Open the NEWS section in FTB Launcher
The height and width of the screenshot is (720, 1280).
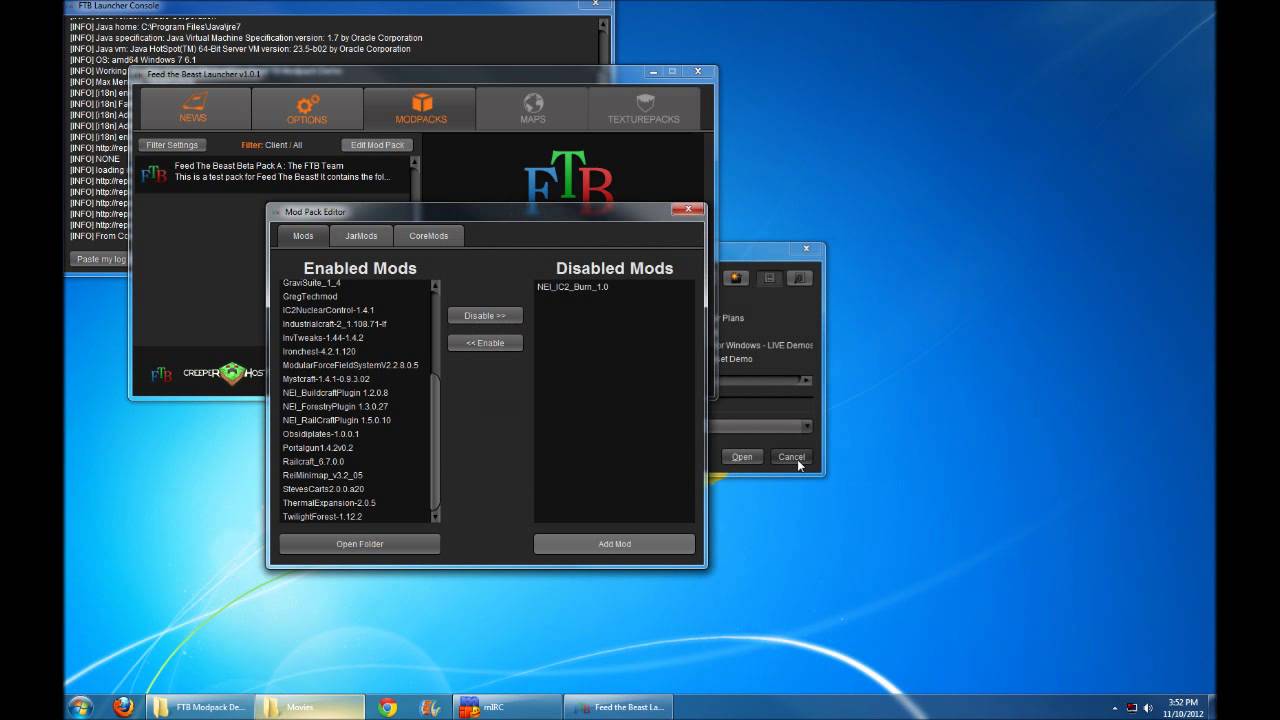tap(194, 108)
